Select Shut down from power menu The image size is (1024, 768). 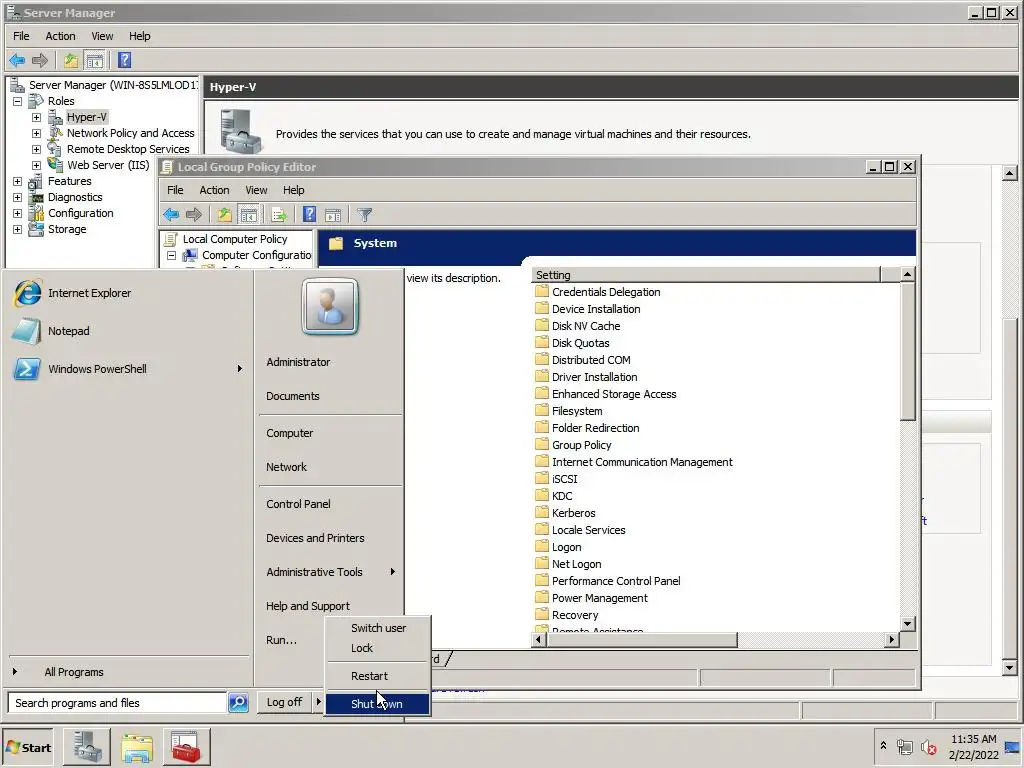pyautogui.click(x=377, y=703)
